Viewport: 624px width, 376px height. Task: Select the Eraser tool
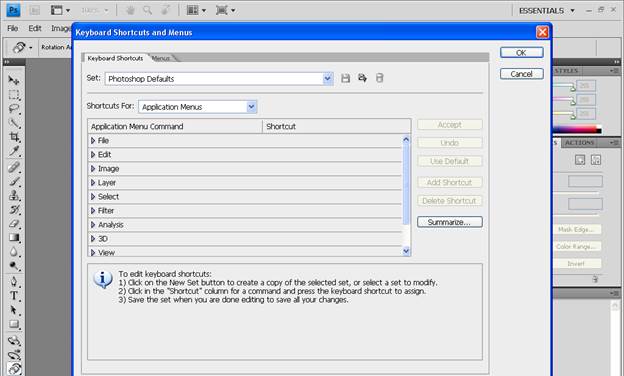pyautogui.click(x=14, y=224)
